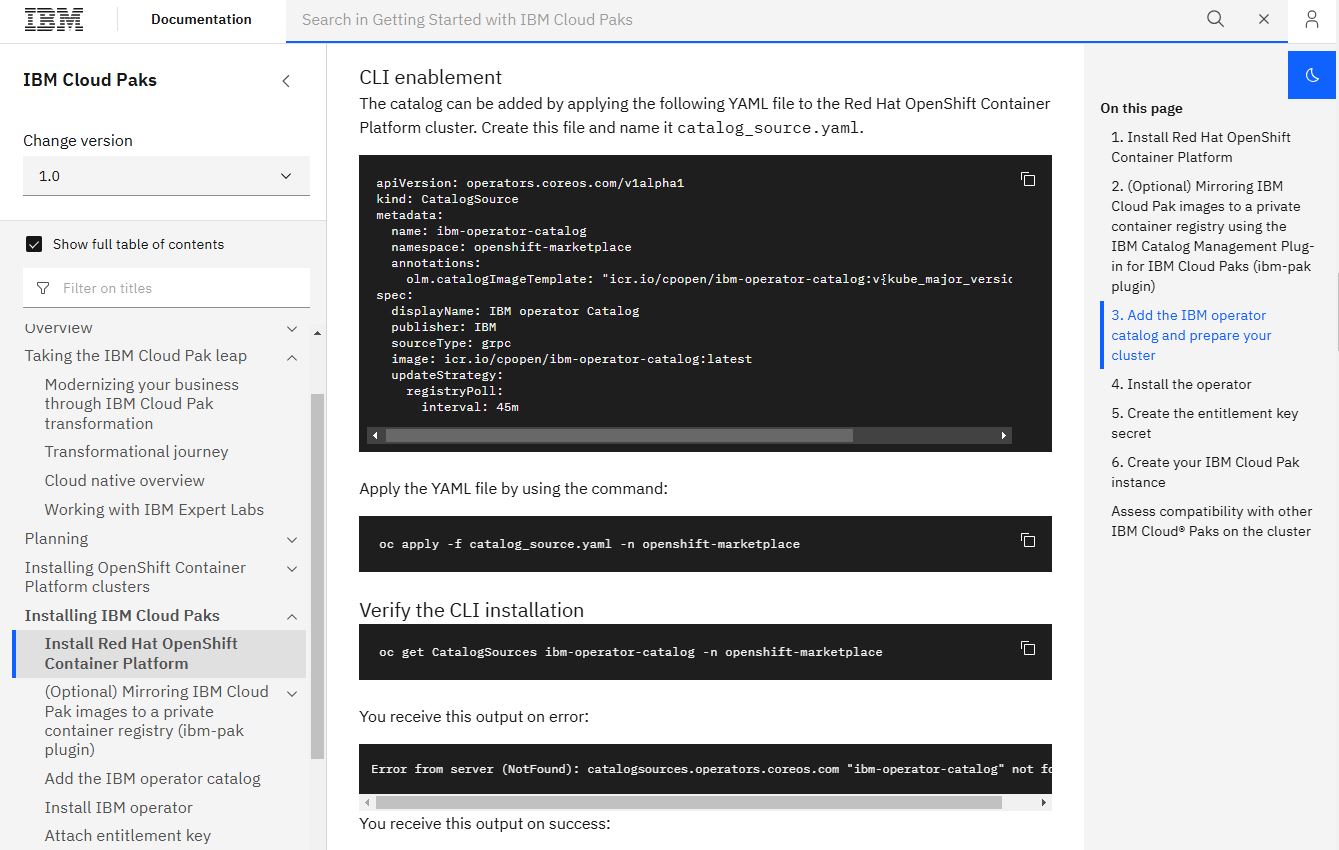This screenshot has height=850, width=1339.
Task: Collapse Taking the IBM Cloud Pak leap
Action: 292,357
